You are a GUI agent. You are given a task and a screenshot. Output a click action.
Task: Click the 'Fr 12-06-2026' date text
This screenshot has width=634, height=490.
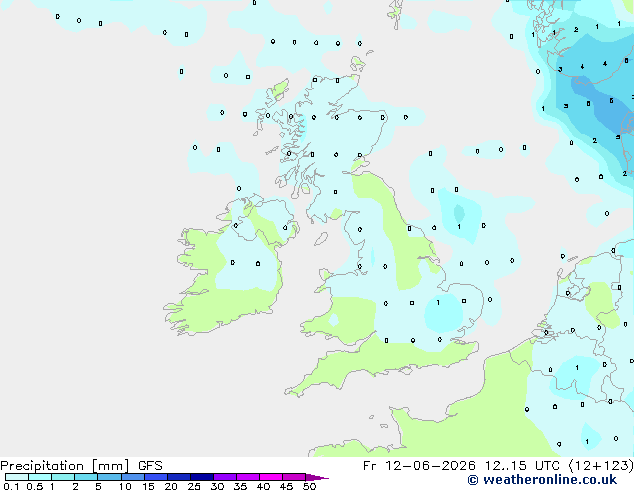click(419, 466)
